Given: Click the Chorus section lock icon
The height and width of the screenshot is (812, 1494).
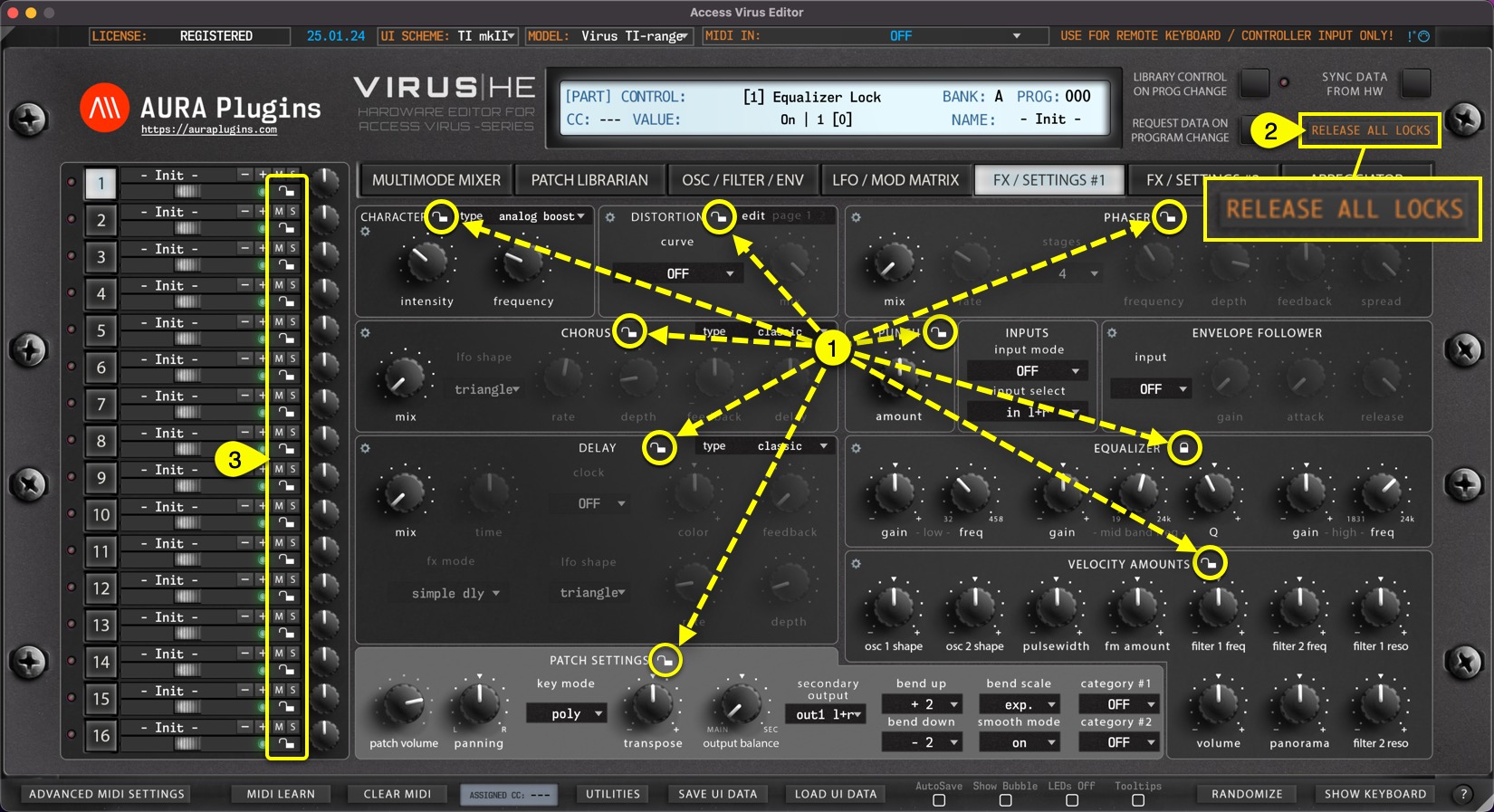Looking at the screenshot, I should (630, 332).
